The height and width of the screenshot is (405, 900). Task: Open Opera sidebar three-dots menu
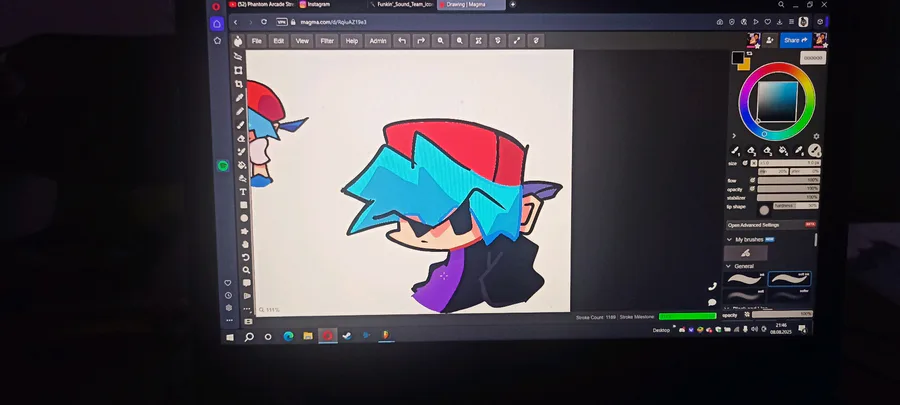pyautogui.click(x=229, y=320)
